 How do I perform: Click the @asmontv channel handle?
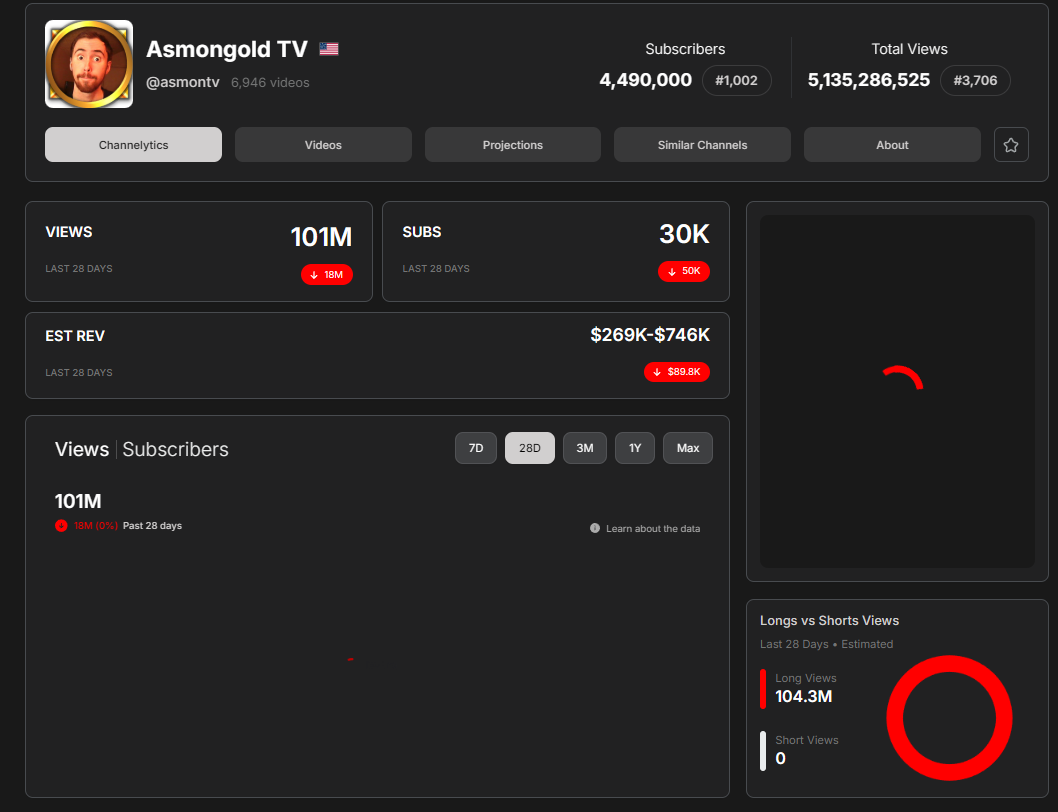183,82
